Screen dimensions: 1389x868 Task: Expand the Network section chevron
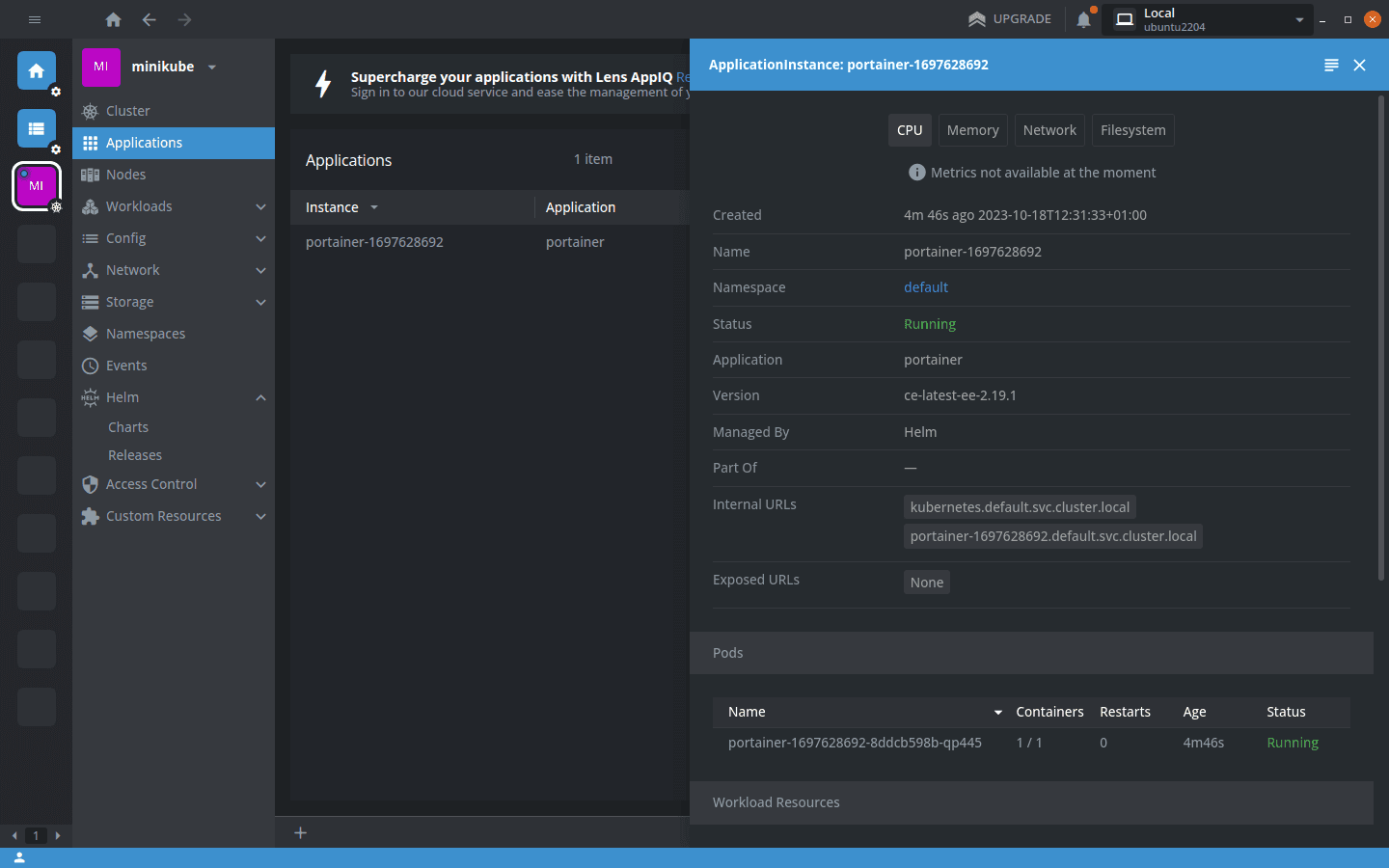pyautogui.click(x=260, y=270)
